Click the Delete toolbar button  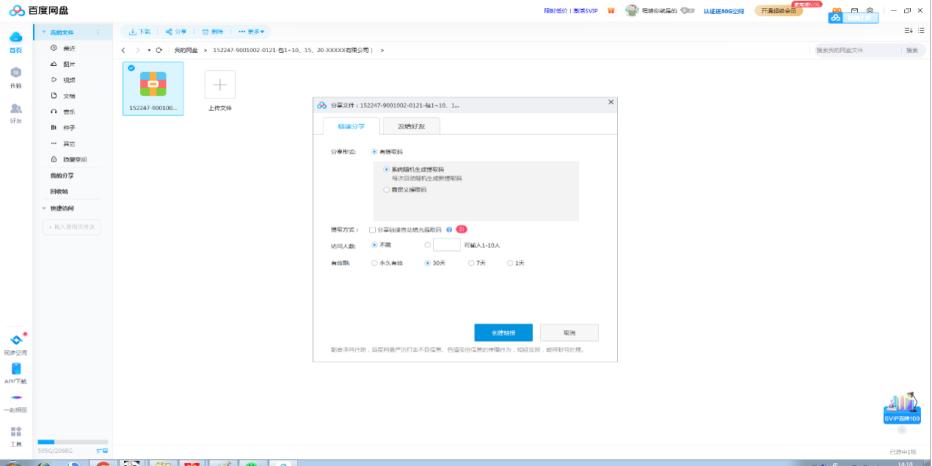pyautogui.click(x=213, y=32)
